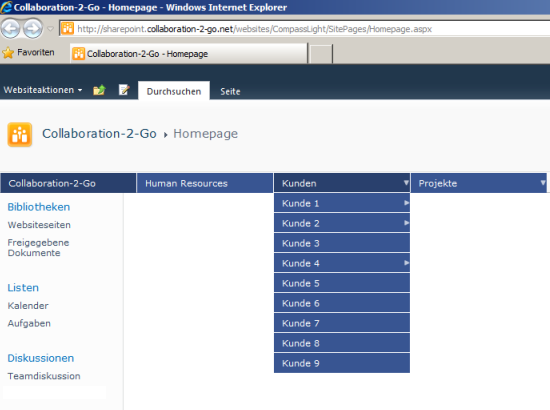The height and width of the screenshot is (410, 550).
Task: Choose Kunde 1 from the menu
Action: (x=342, y=203)
